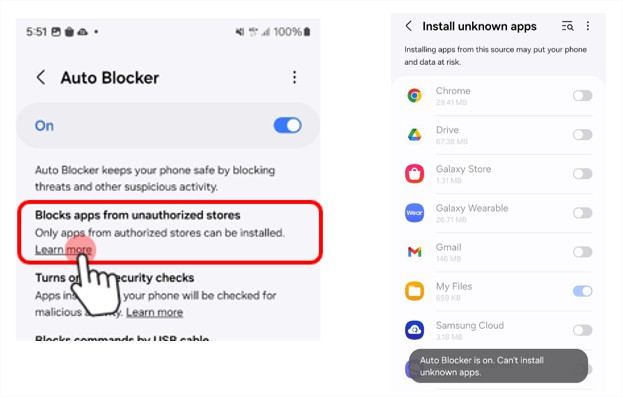Open Auto Blocker three-dot overflow menu
Viewport: 623px width, 397px height.
pyautogui.click(x=294, y=77)
